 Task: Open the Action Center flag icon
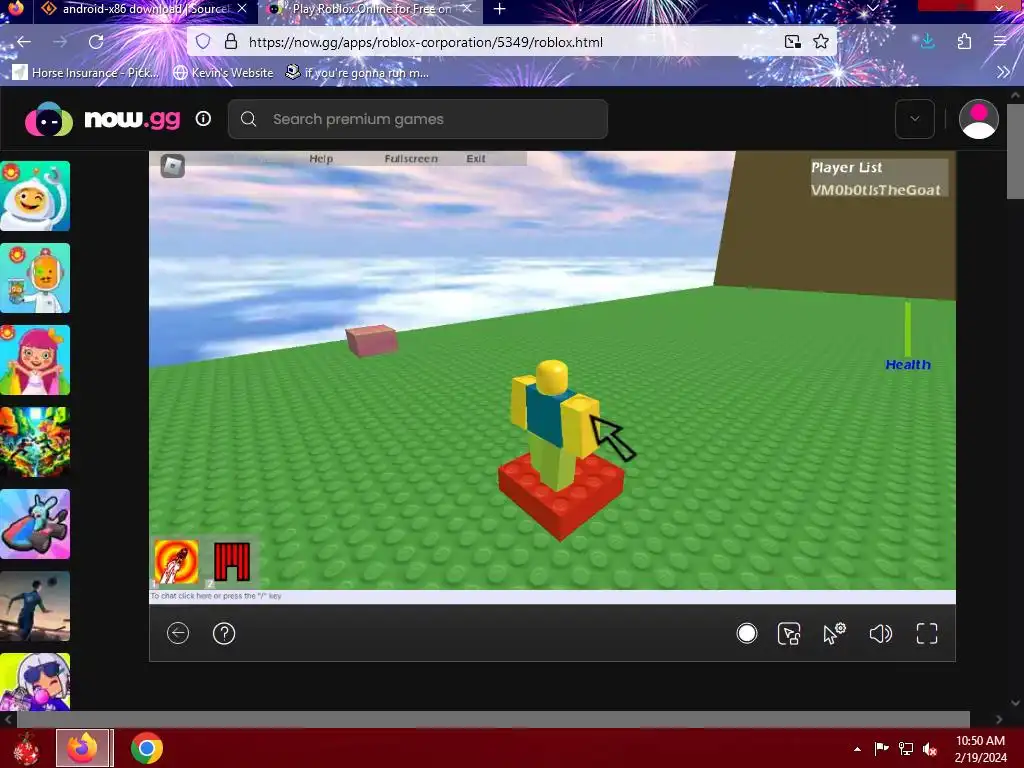tap(881, 749)
